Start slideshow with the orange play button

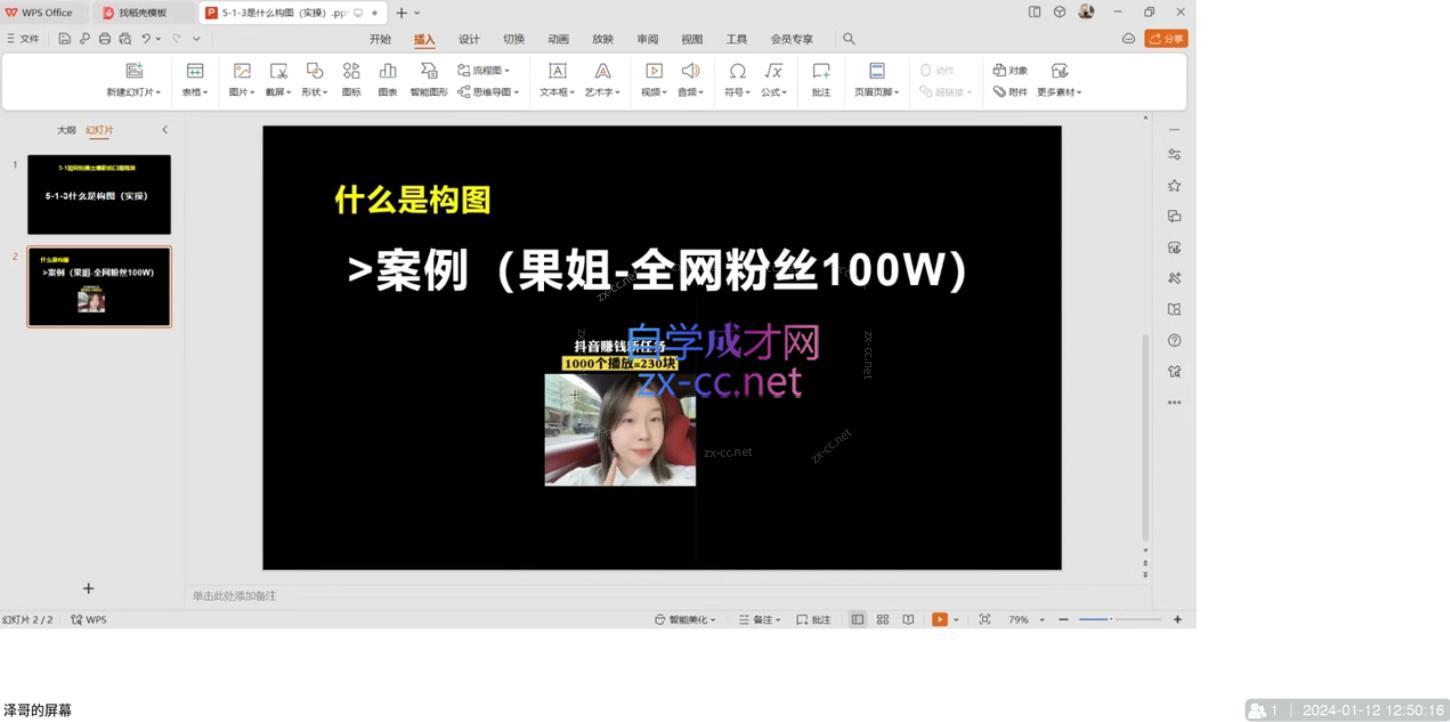pos(939,619)
